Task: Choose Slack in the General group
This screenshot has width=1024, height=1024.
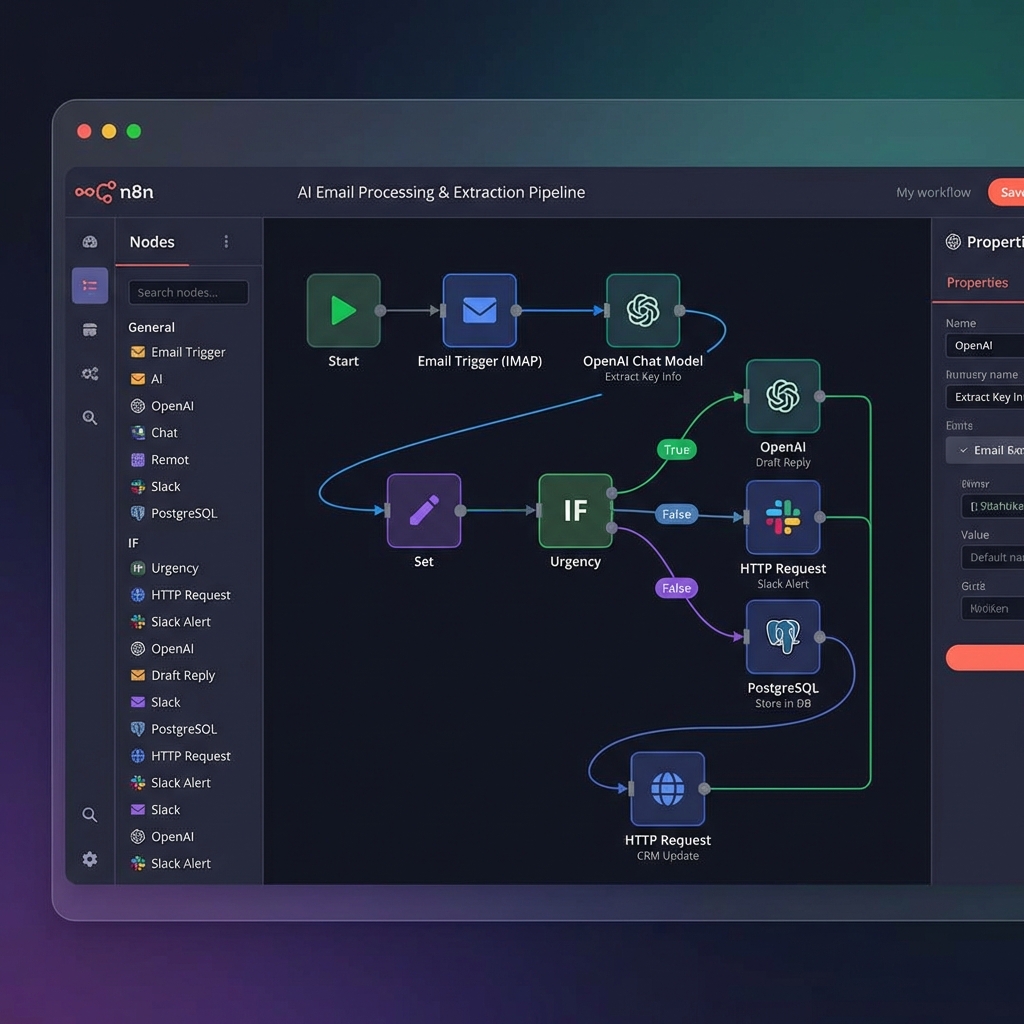Action: pyautogui.click(x=155, y=486)
